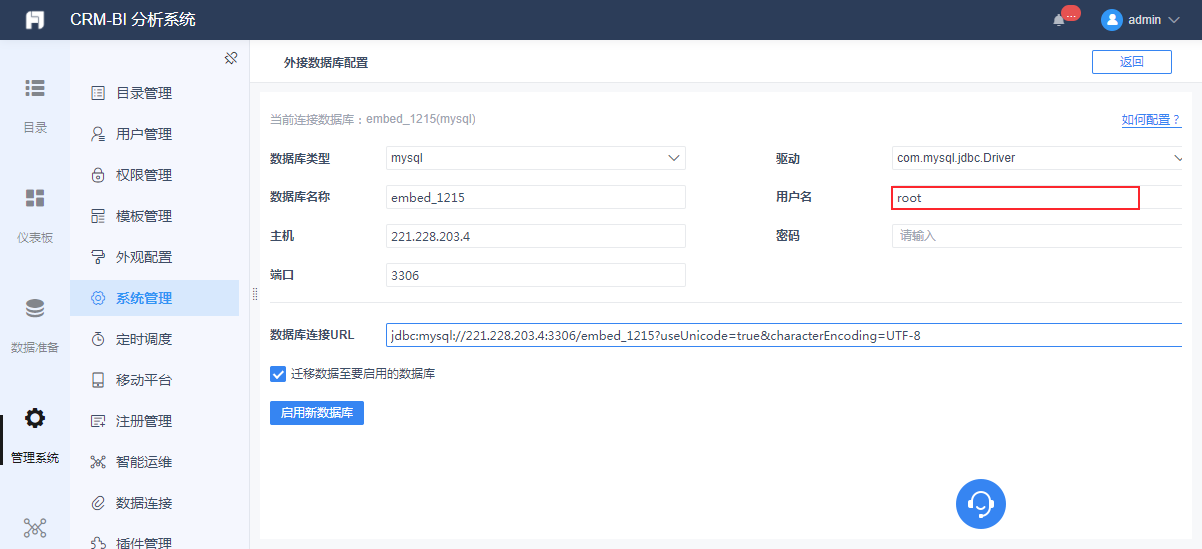Viewport: 1202px width, 549px height.
Task: Click the admin user avatar icon
Action: coord(1112,20)
